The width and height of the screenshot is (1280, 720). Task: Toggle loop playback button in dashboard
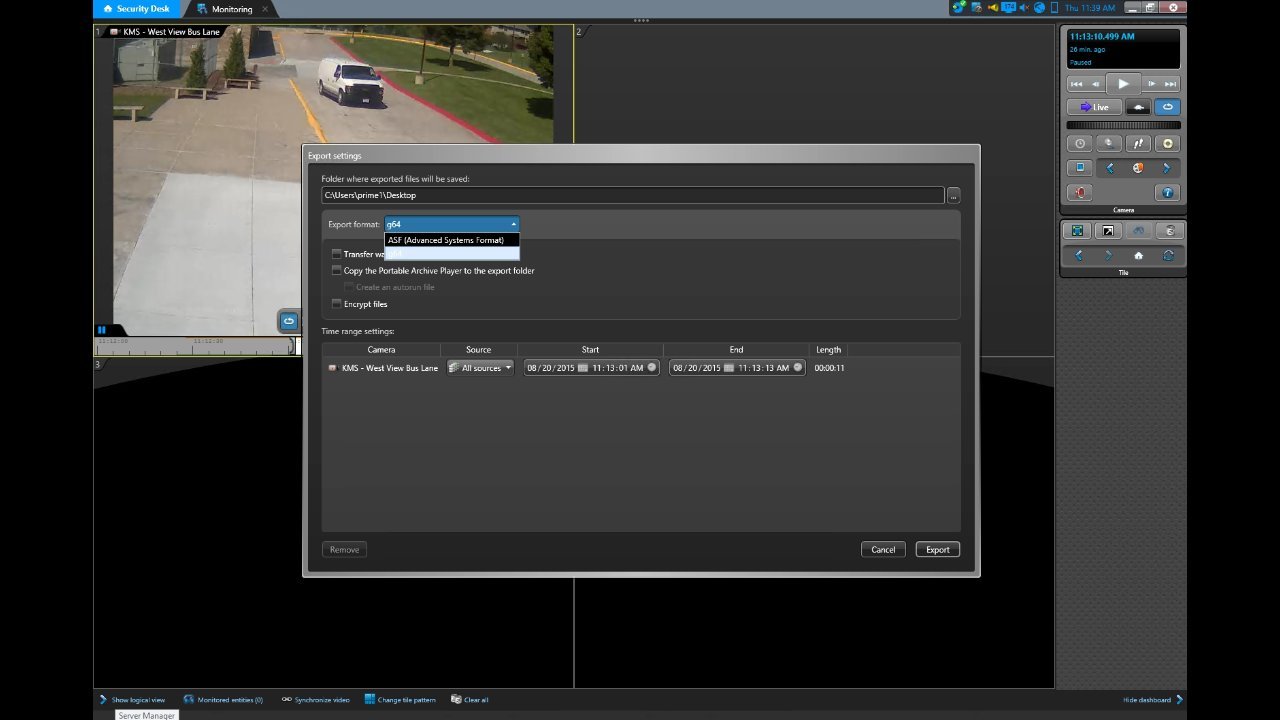coord(1167,107)
